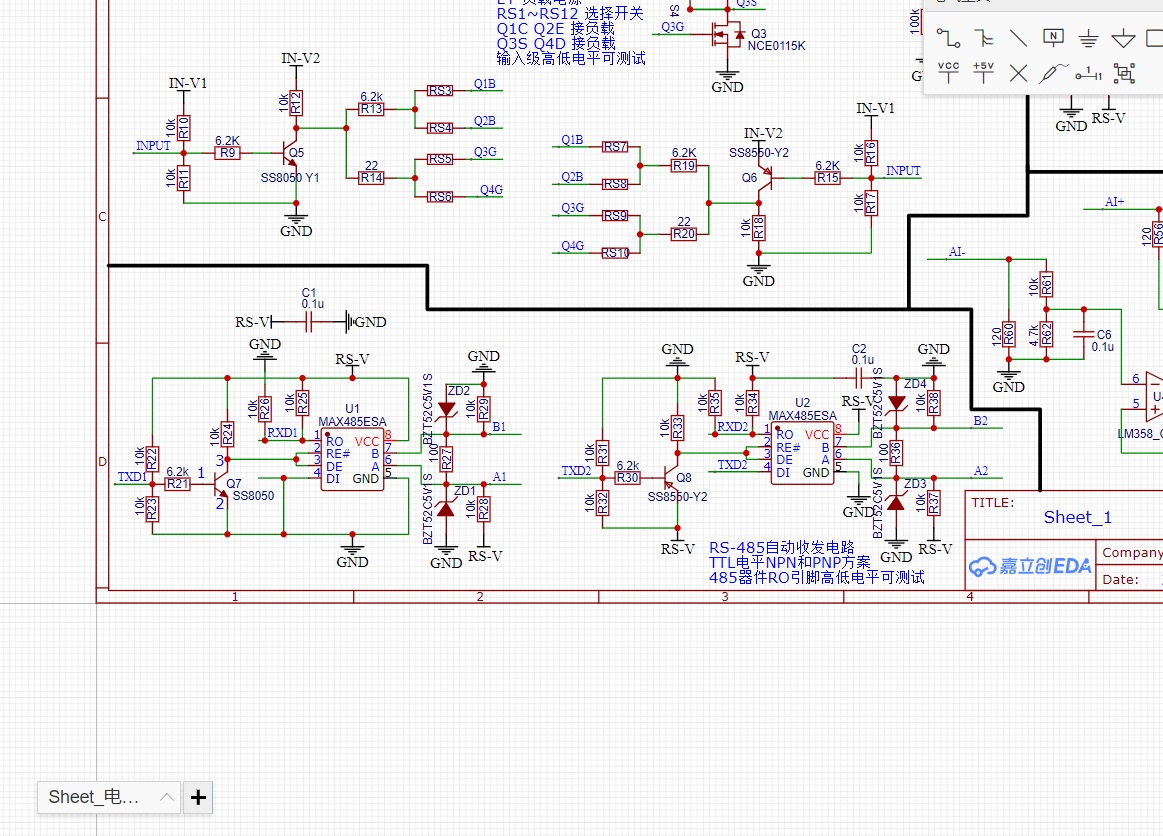Select the AI+ net label
1163x836 pixels.
coord(1115,202)
